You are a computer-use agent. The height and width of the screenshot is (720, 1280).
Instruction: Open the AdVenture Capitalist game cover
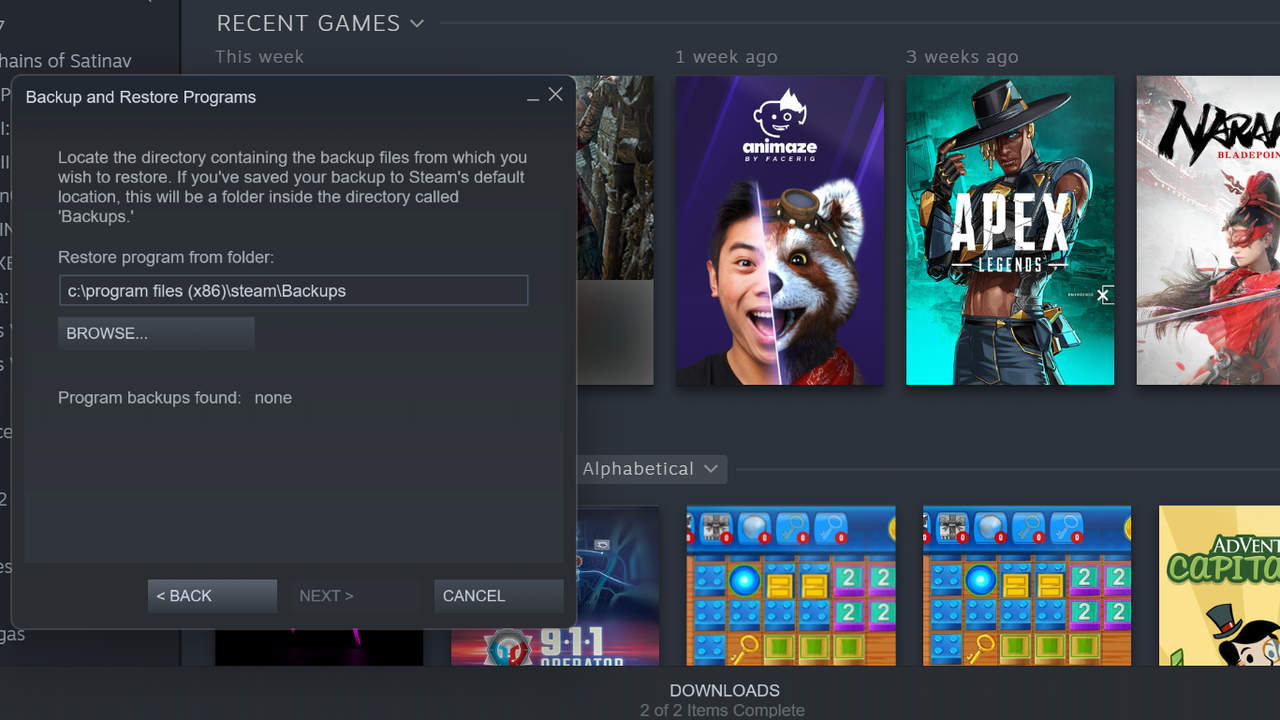point(1219,586)
